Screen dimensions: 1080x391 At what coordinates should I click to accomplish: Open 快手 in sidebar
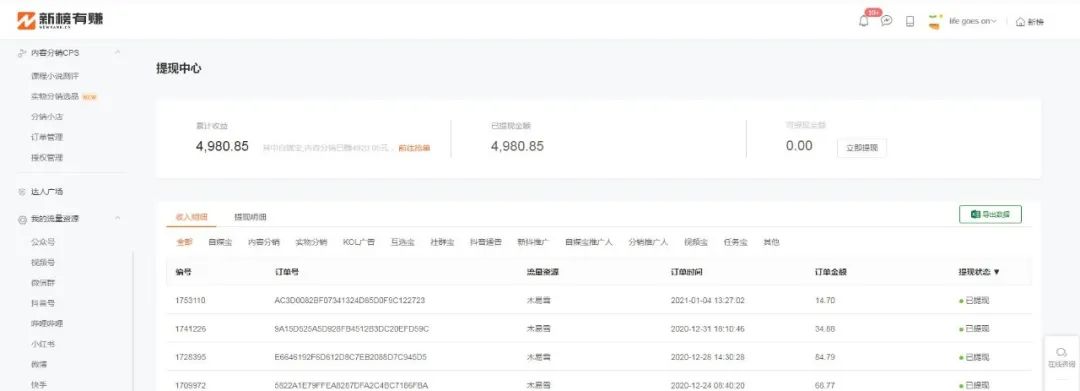click(x=39, y=385)
